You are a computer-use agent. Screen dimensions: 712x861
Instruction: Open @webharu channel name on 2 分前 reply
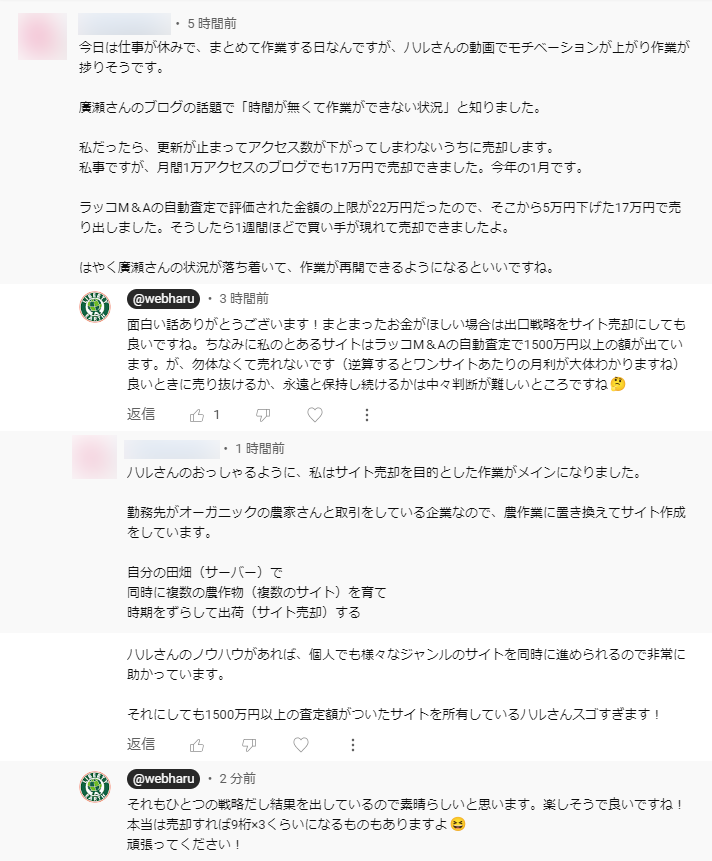point(164,779)
